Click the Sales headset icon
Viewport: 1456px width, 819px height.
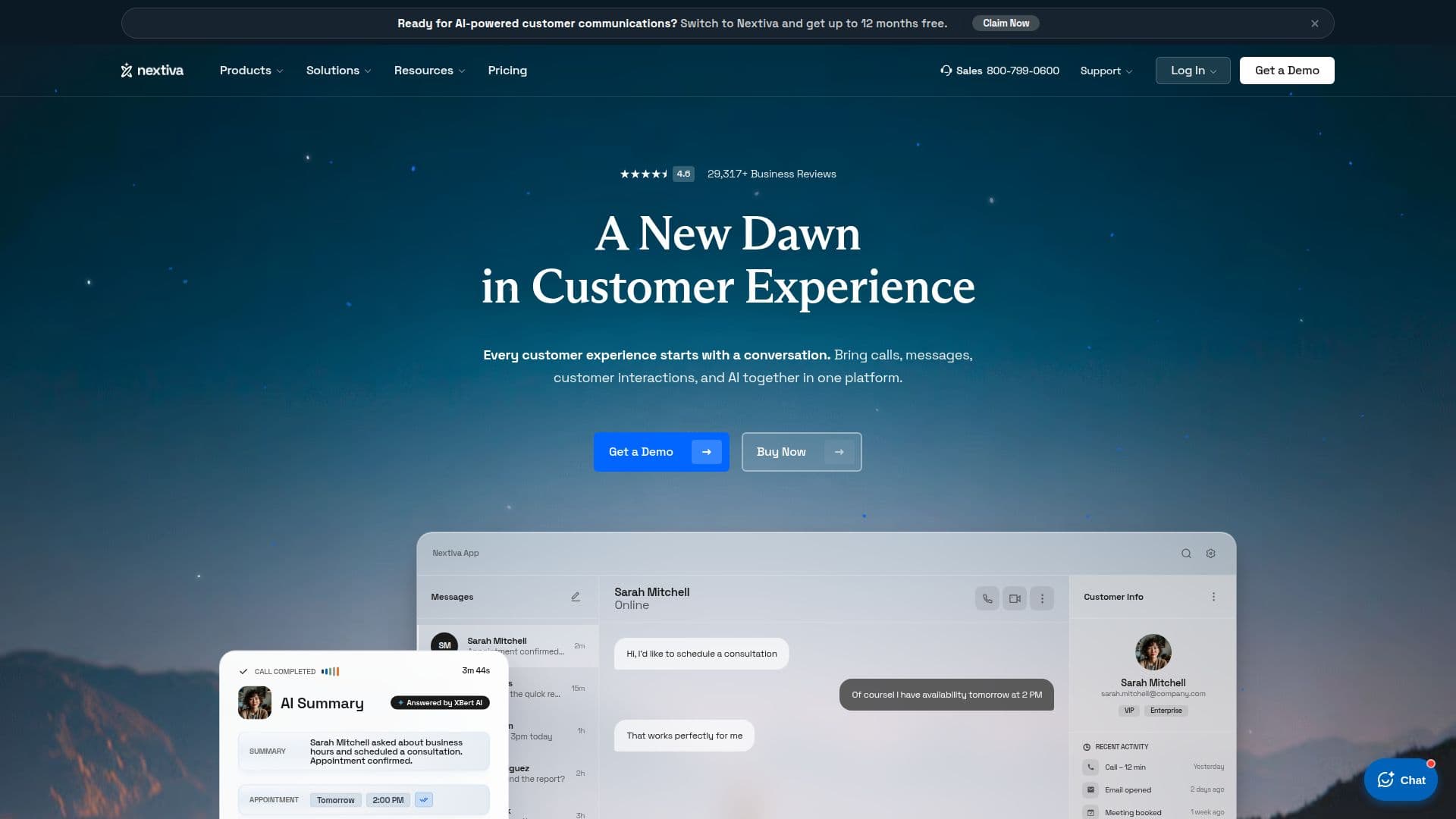pyautogui.click(x=946, y=71)
